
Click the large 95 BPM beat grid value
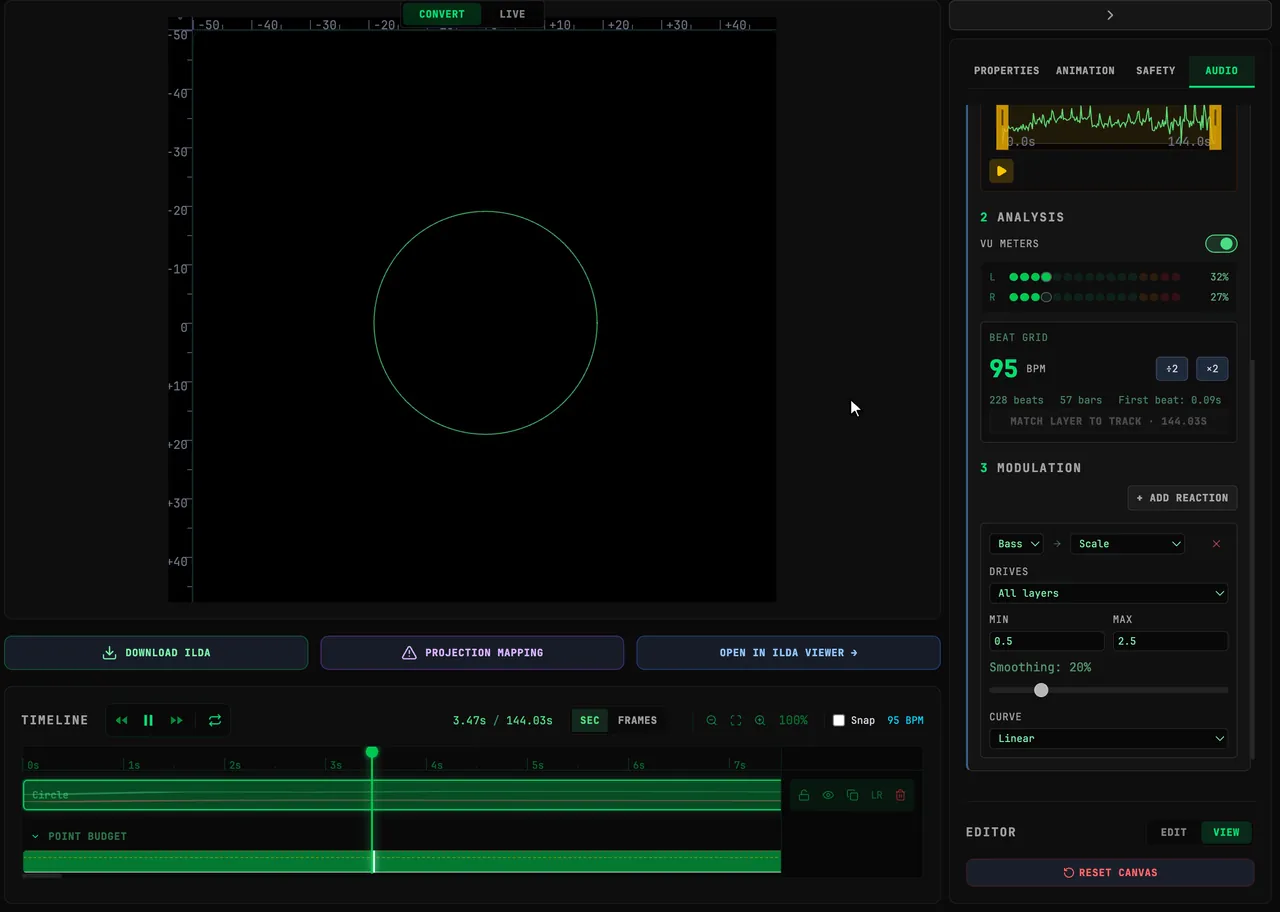click(x=1004, y=368)
